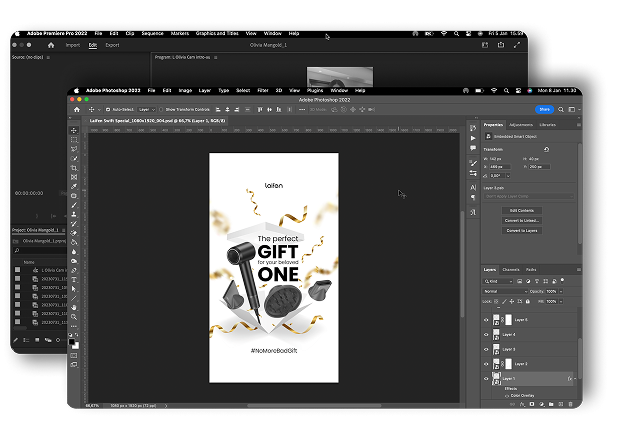Open the Move tool preset picker arrow
The height and width of the screenshot is (426, 619).
(x=99, y=109)
